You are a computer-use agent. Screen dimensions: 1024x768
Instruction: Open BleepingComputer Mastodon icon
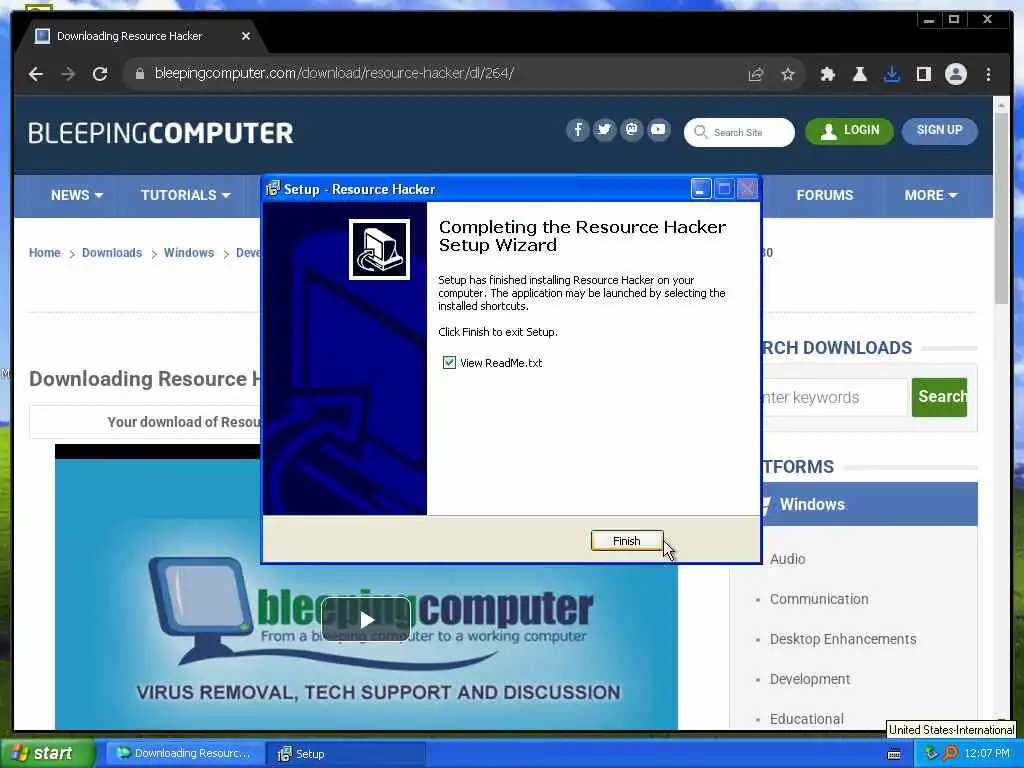(x=632, y=129)
